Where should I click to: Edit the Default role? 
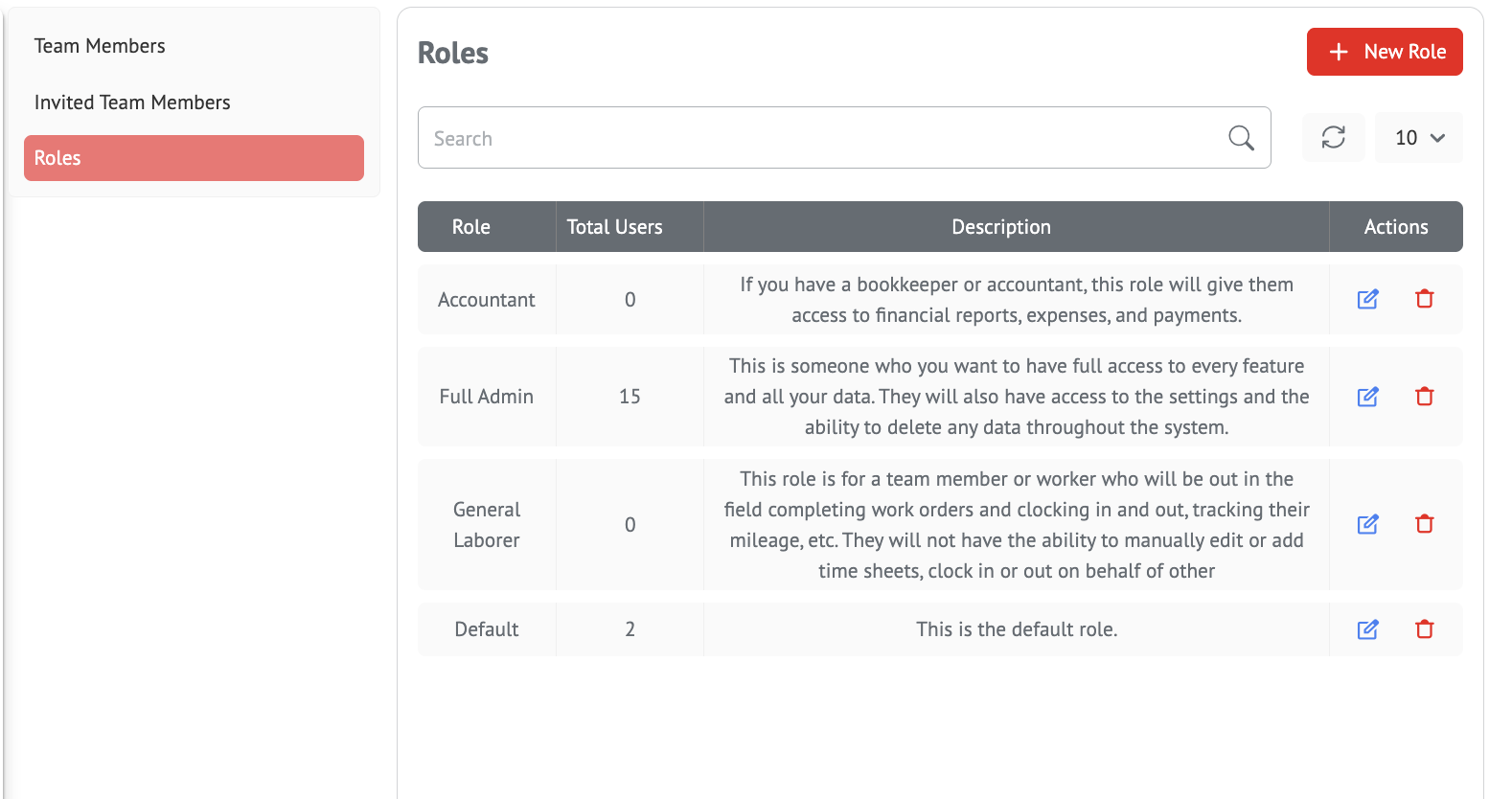pyautogui.click(x=1367, y=629)
